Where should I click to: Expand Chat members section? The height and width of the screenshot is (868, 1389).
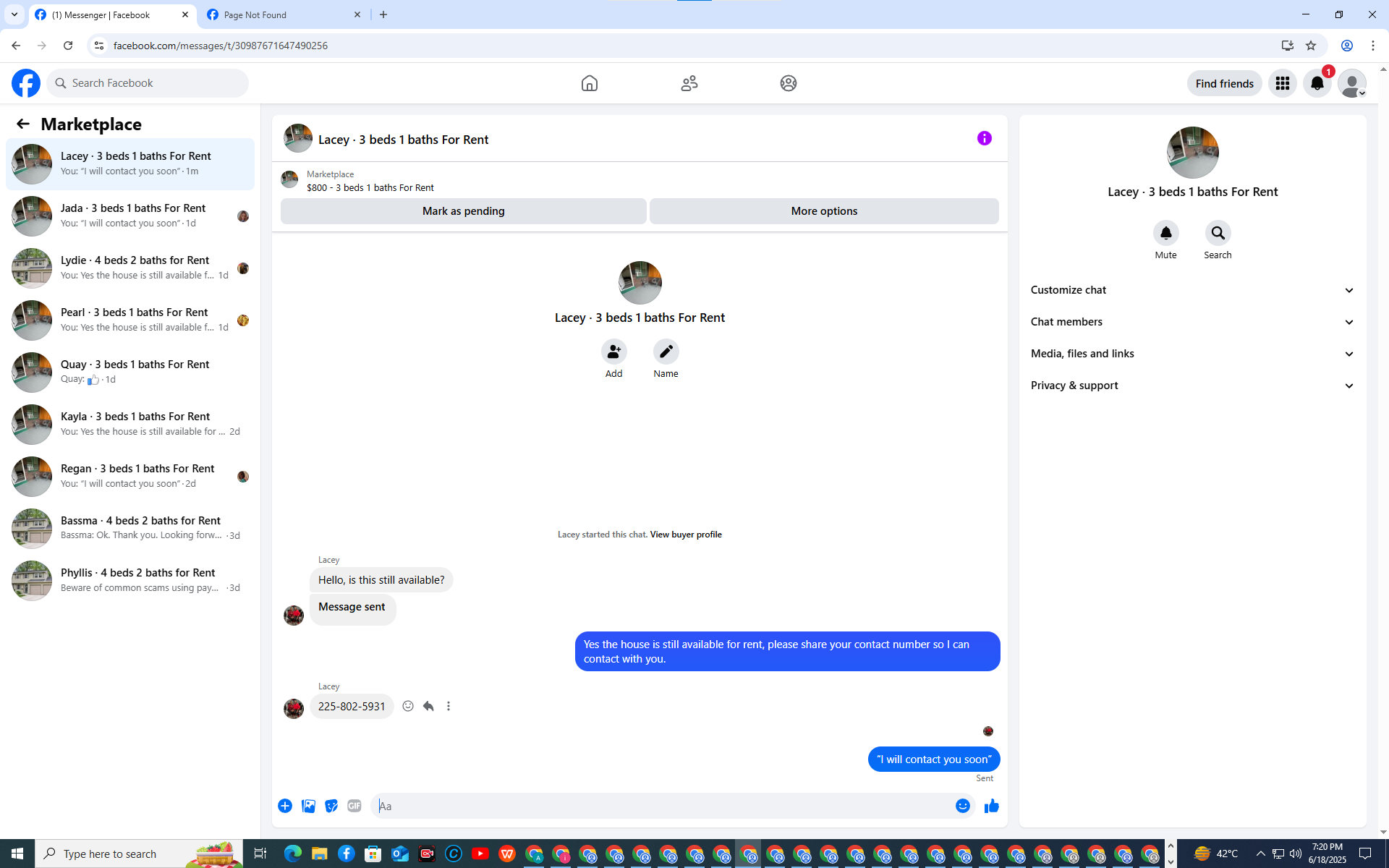coord(1193,322)
